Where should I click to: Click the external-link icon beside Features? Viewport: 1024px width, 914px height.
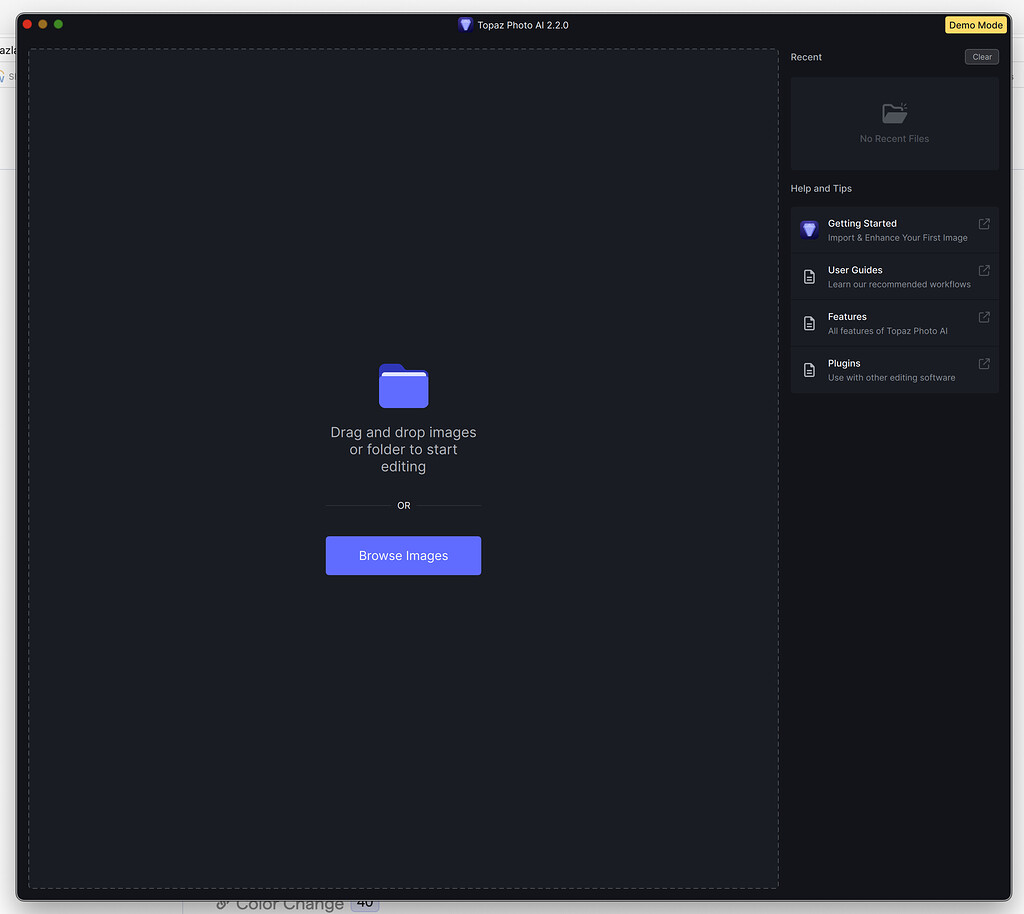982,317
